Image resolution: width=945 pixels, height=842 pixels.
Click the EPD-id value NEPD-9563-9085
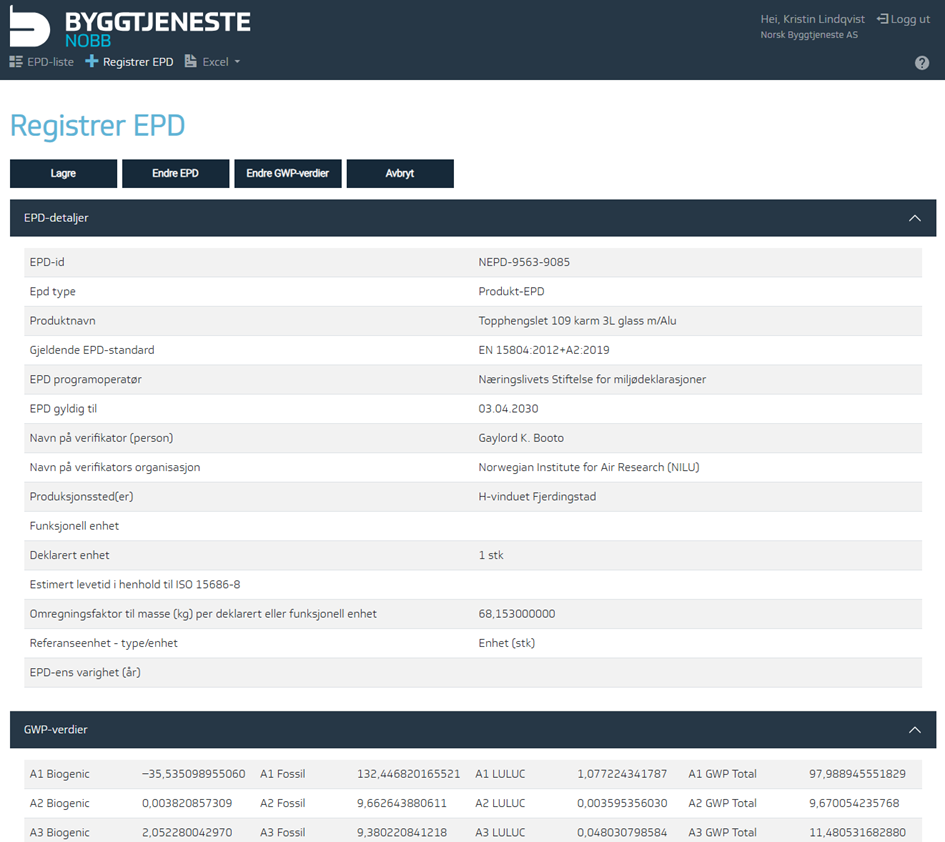[x=524, y=262]
